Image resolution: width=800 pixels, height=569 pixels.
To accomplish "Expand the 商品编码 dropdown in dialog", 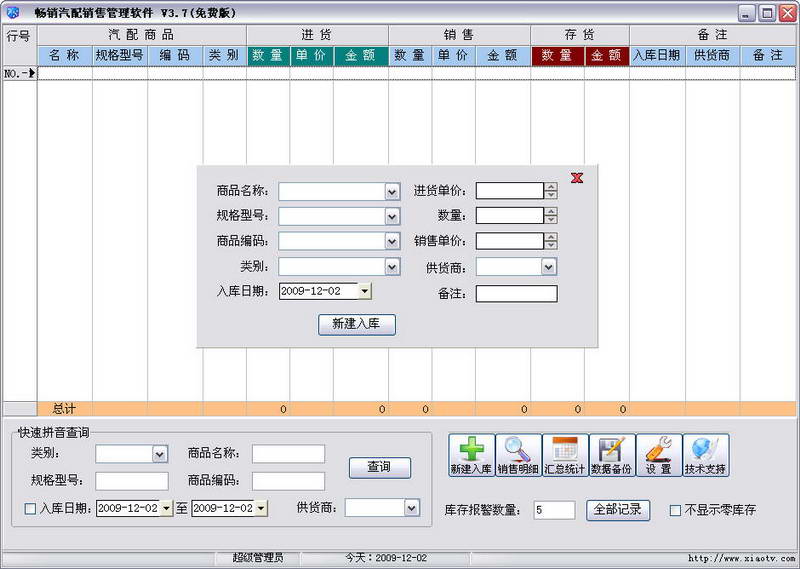I will 392,241.
